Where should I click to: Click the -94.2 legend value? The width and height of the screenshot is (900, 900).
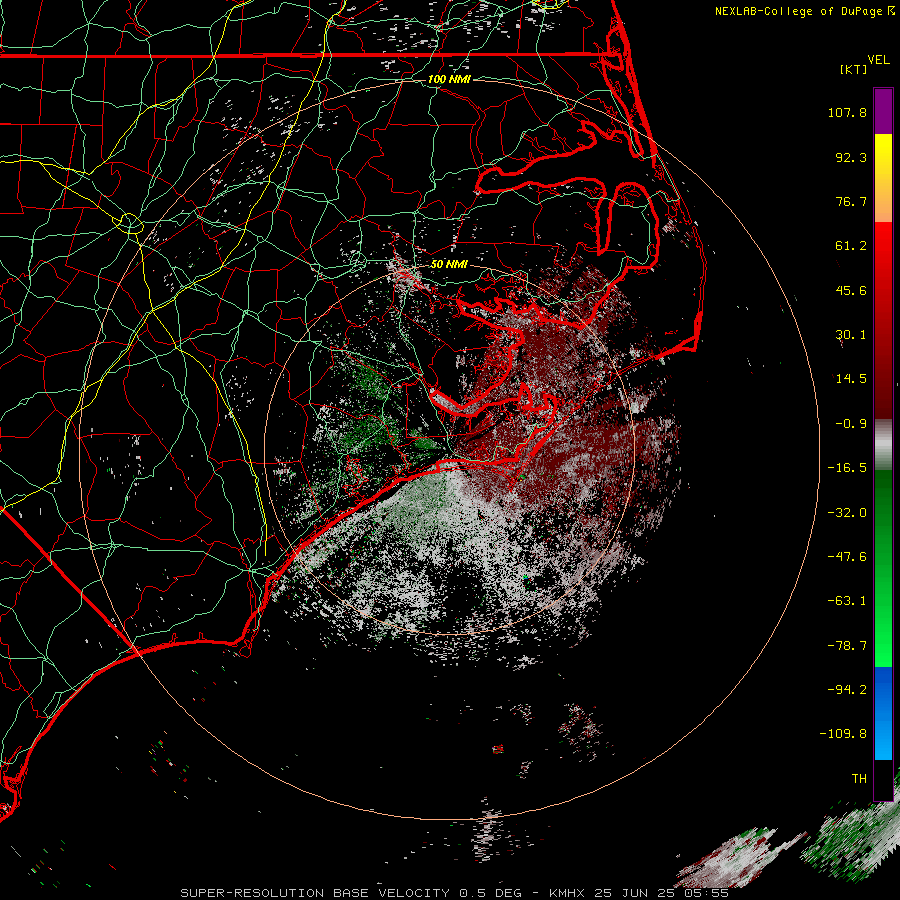[x=847, y=690]
